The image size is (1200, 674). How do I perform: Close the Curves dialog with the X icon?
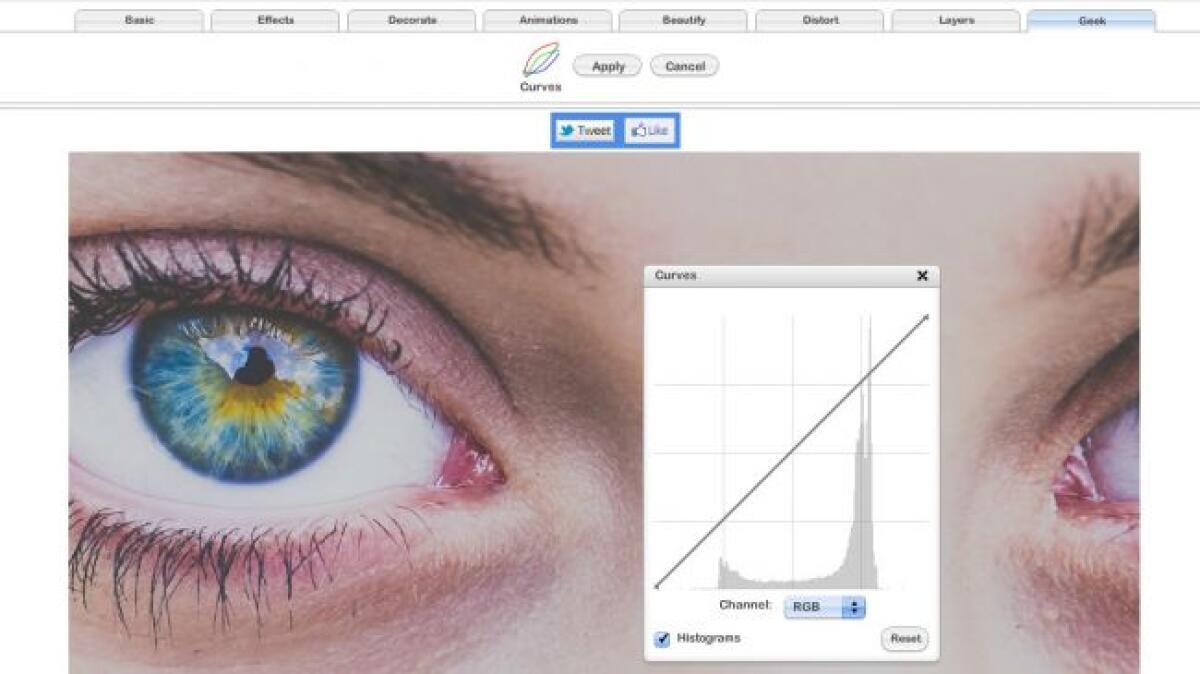(x=921, y=276)
